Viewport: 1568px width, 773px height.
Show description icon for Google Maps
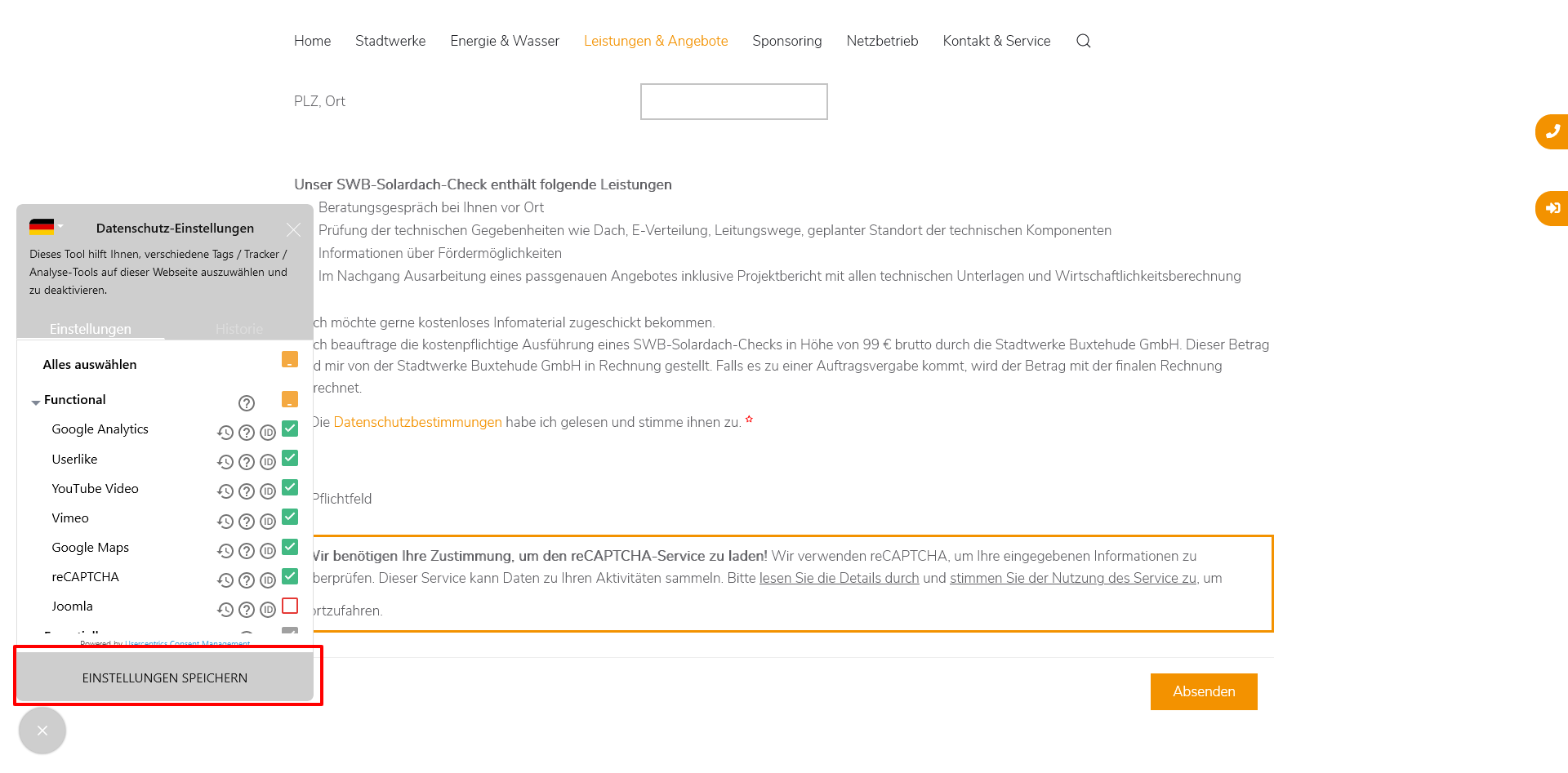pos(247,551)
